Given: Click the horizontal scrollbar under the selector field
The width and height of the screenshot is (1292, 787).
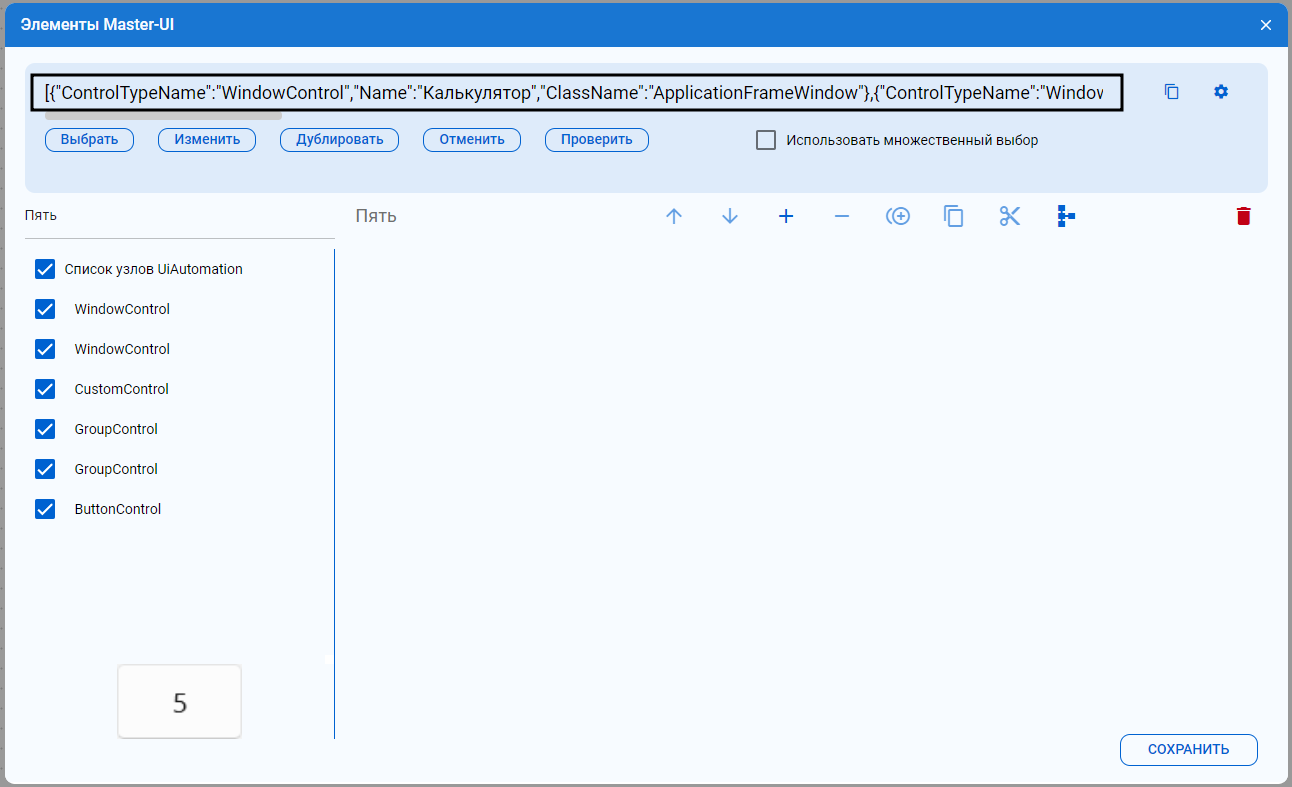Looking at the screenshot, I should [x=163, y=116].
